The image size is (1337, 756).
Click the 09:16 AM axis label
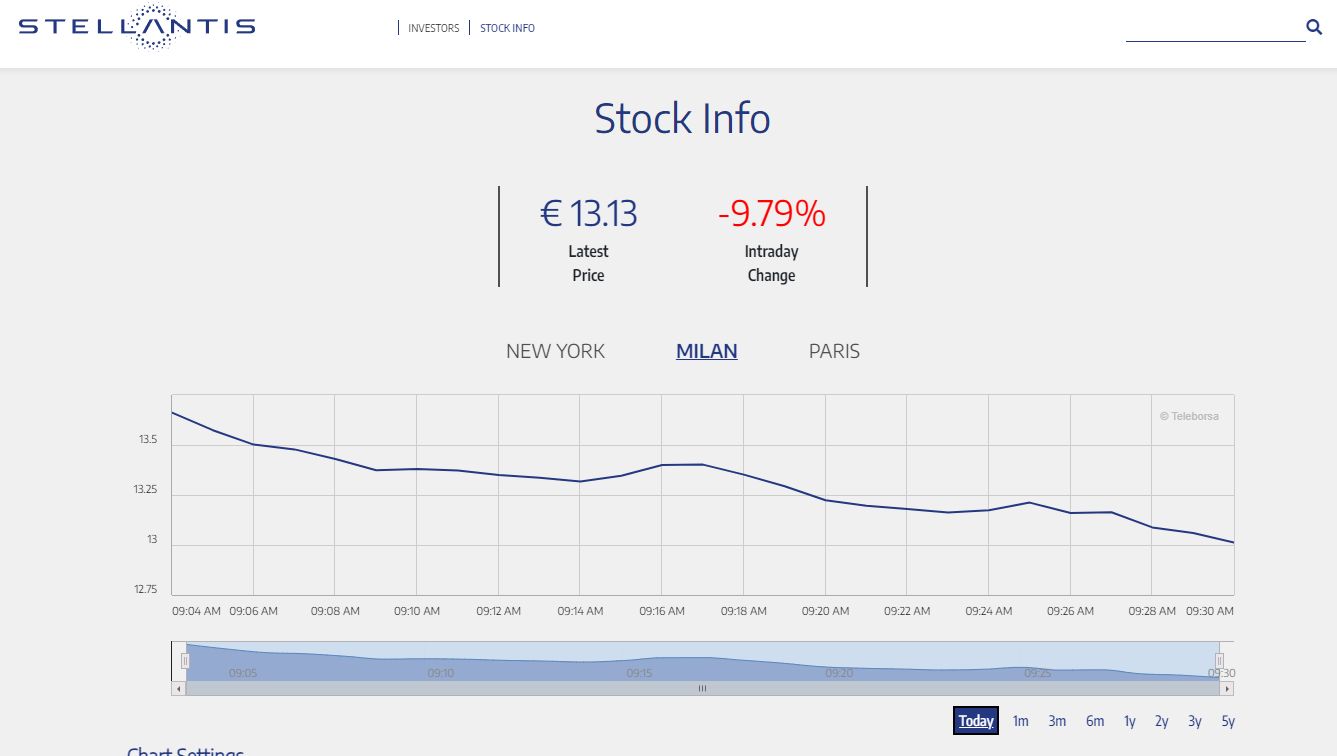pos(662,611)
